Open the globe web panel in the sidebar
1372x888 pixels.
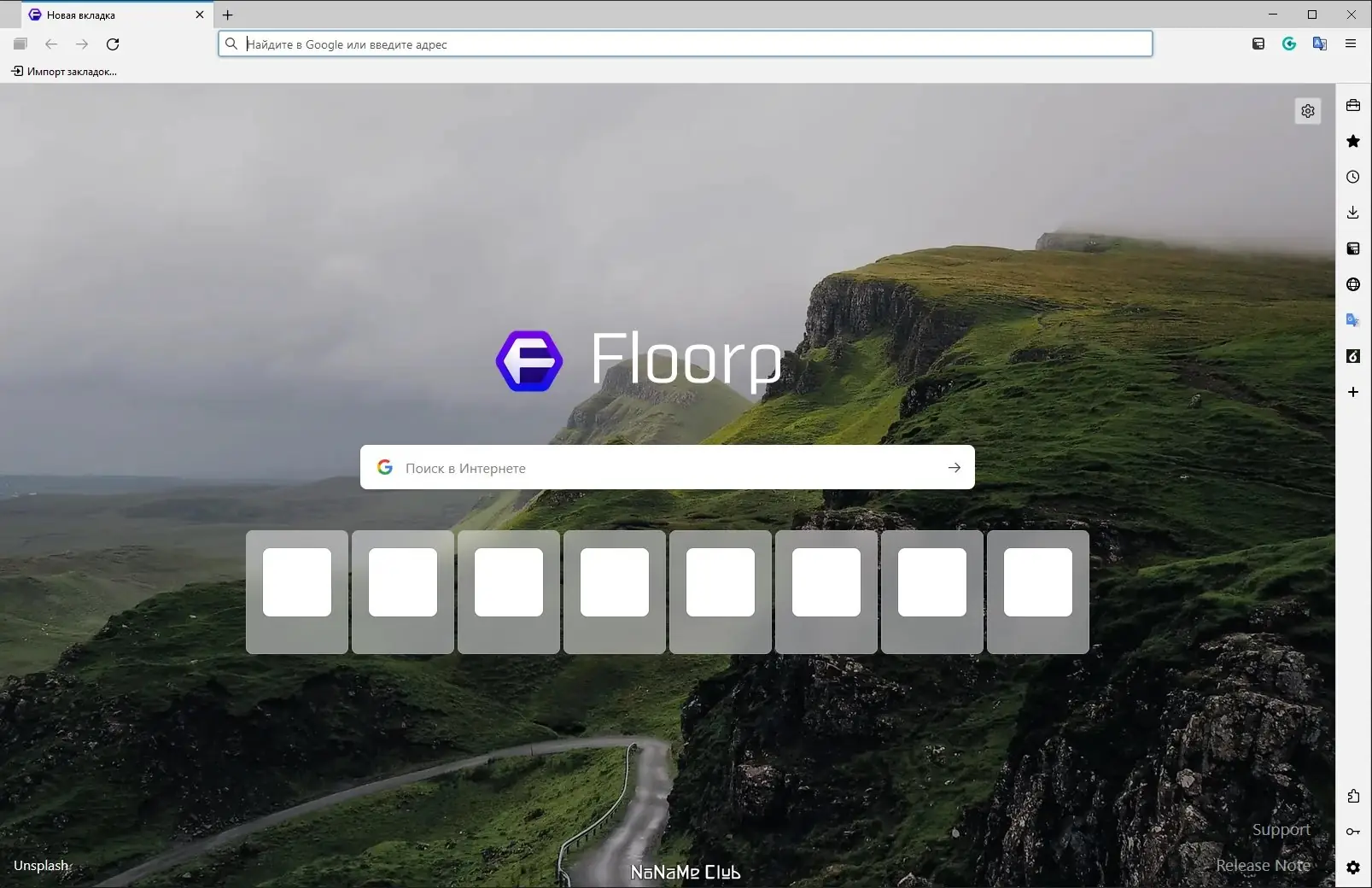[1353, 284]
